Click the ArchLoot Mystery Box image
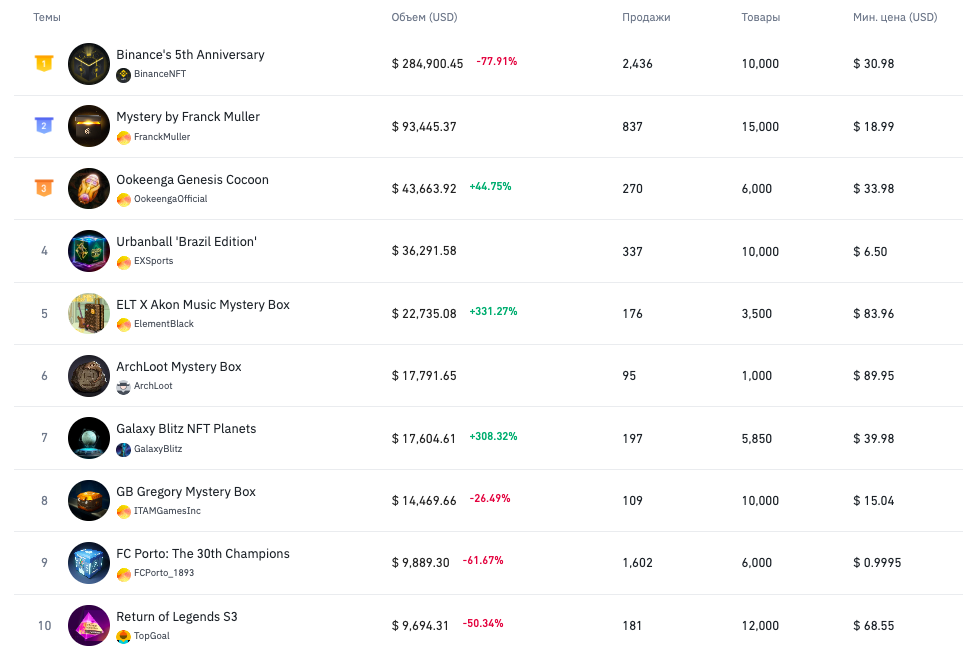The height and width of the screenshot is (653, 963). pyautogui.click(x=89, y=376)
